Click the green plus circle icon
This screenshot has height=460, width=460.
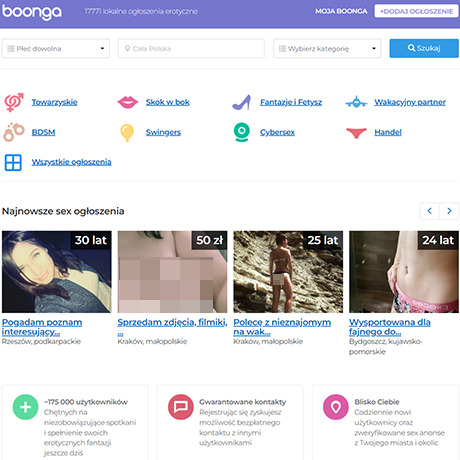click(x=25, y=407)
